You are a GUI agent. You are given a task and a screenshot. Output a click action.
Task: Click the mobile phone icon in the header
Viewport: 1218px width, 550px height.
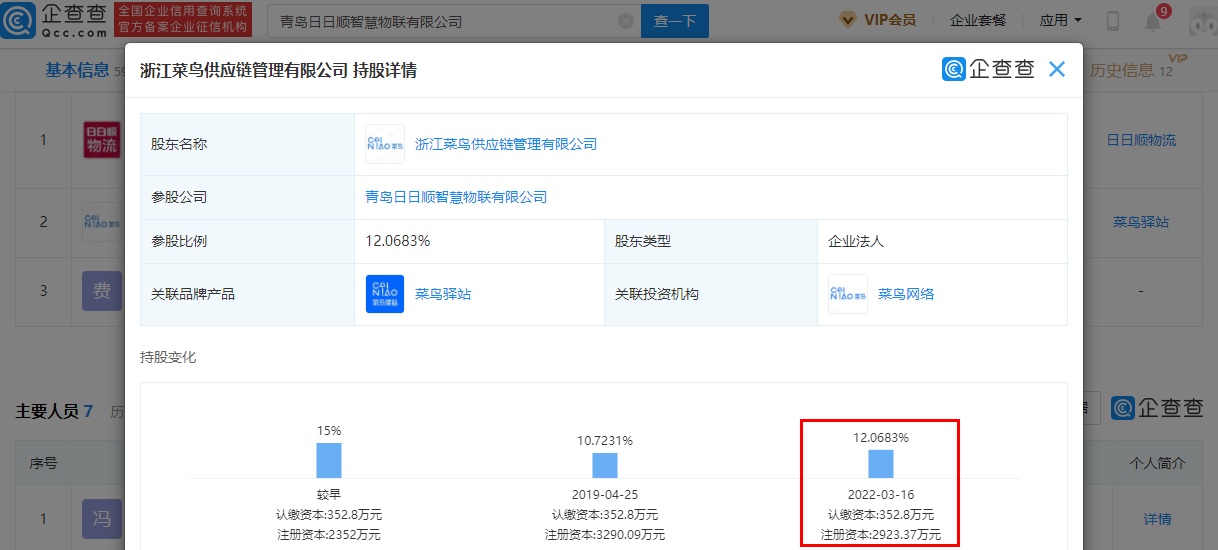(1112, 21)
